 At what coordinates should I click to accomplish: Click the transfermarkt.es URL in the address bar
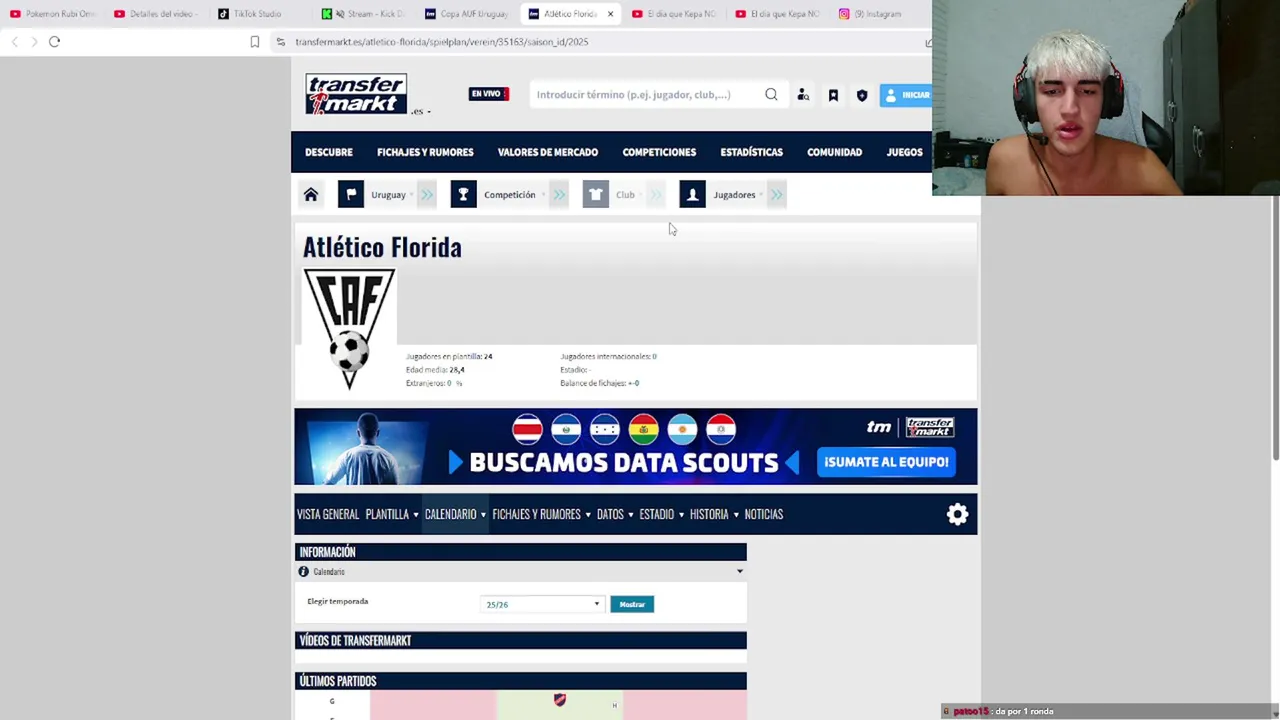point(441,42)
